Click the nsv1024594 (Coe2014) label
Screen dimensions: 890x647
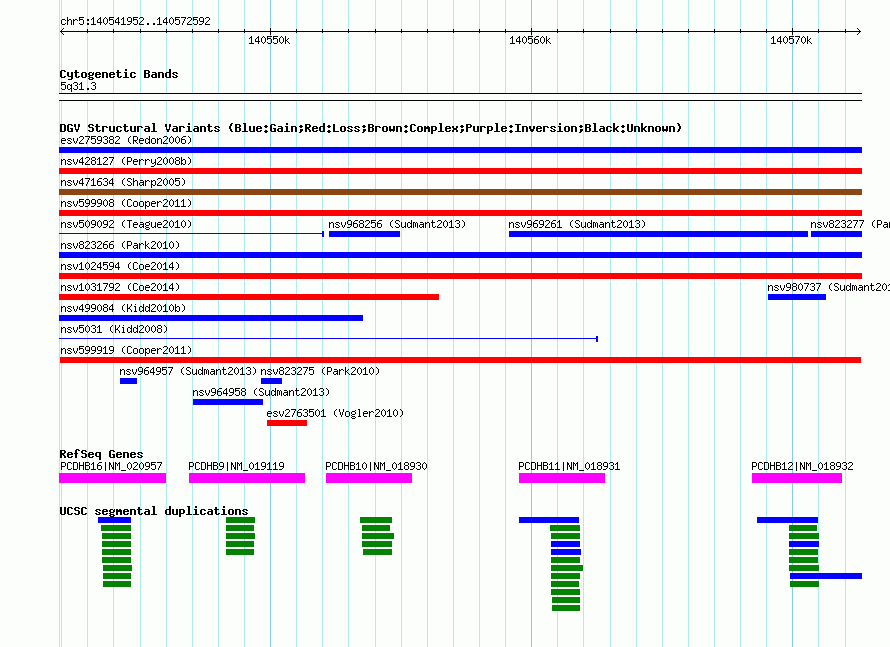[120, 266]
